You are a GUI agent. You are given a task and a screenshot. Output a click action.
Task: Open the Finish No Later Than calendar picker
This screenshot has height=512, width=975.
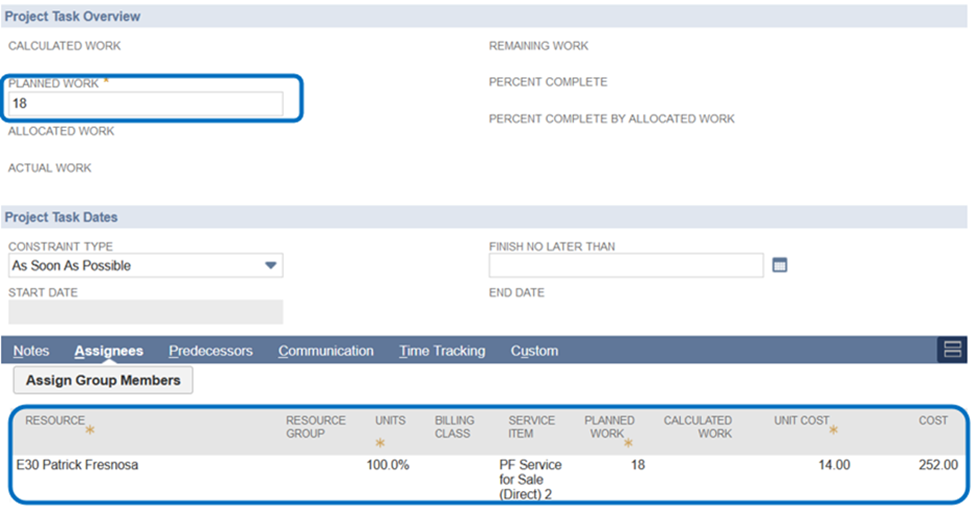779,266
